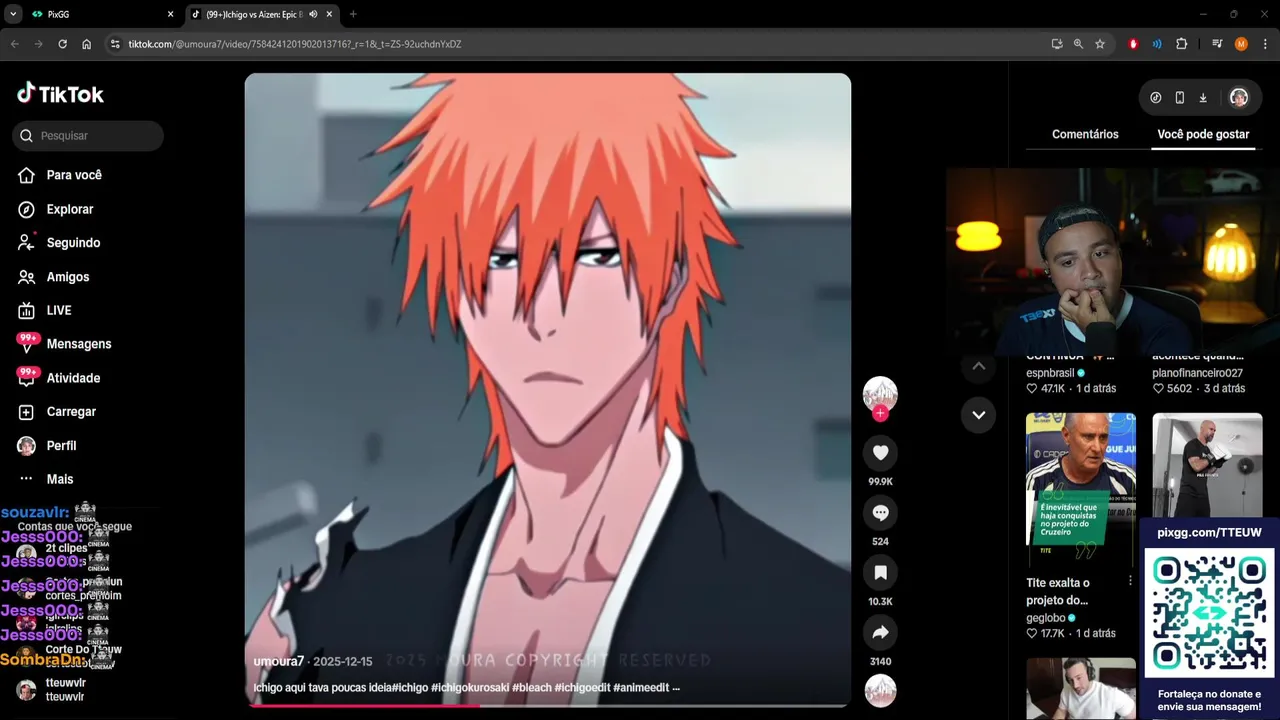Open a new browser tab

pos(353,14)
